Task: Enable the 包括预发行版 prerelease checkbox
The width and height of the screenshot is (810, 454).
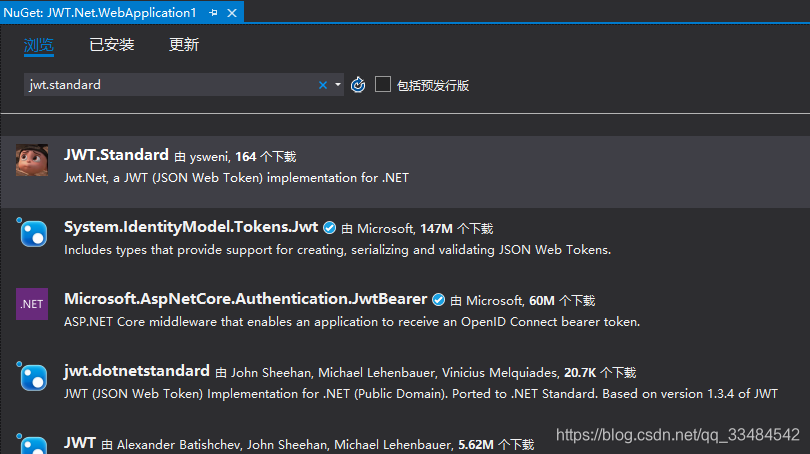Action: (383, 84)
